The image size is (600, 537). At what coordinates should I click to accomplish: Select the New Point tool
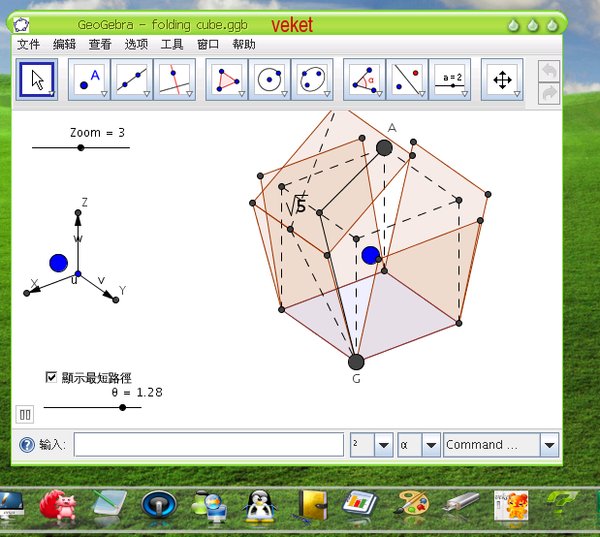pyautogui.click(x=90, y=80)
